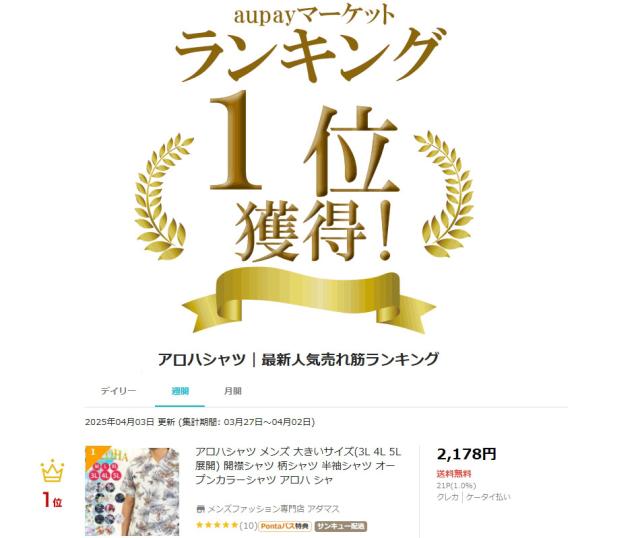Open the メンズファッション専門店 アダマス shop link
640x538 pixels.
pos(273,509)
